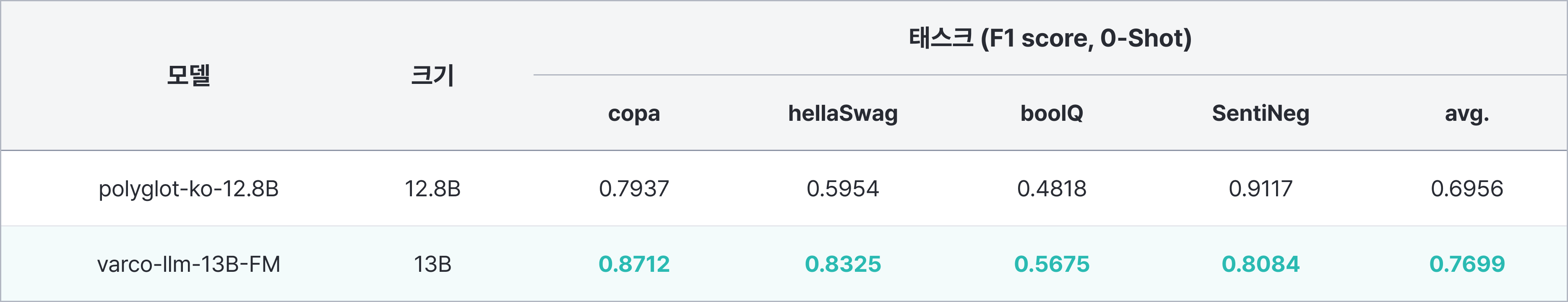Select the 0.6956 average score
This screenshot has height=302, width=1568.
pos(1467,189)
